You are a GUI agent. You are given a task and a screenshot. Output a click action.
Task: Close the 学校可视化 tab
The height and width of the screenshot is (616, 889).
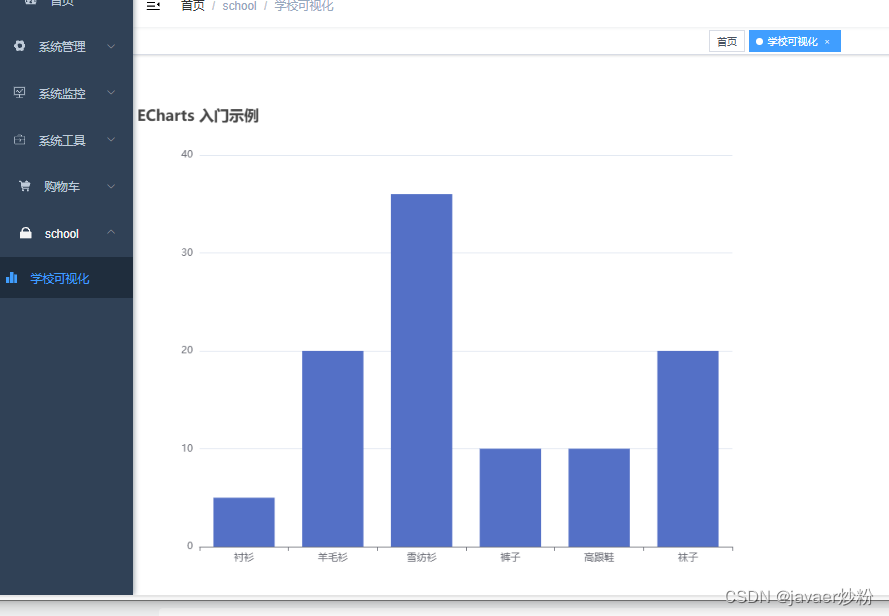click(828, 41)
